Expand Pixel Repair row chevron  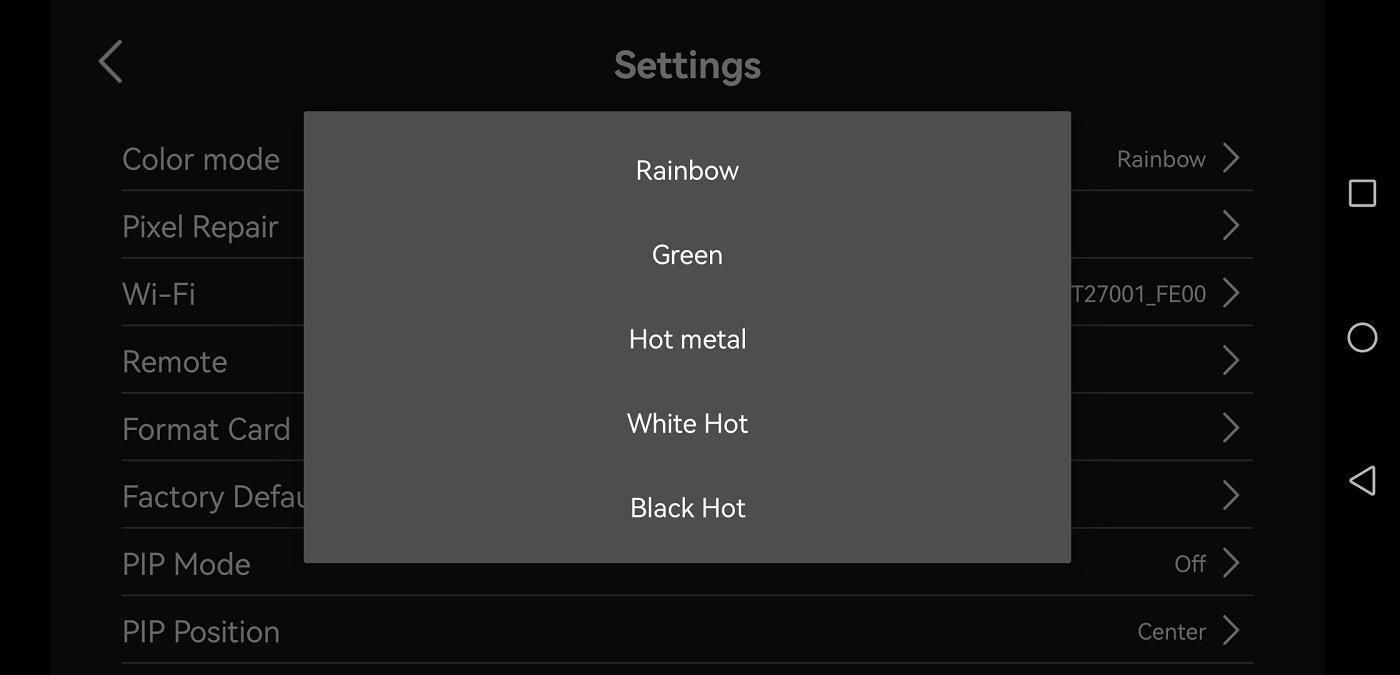(1231, 226)
